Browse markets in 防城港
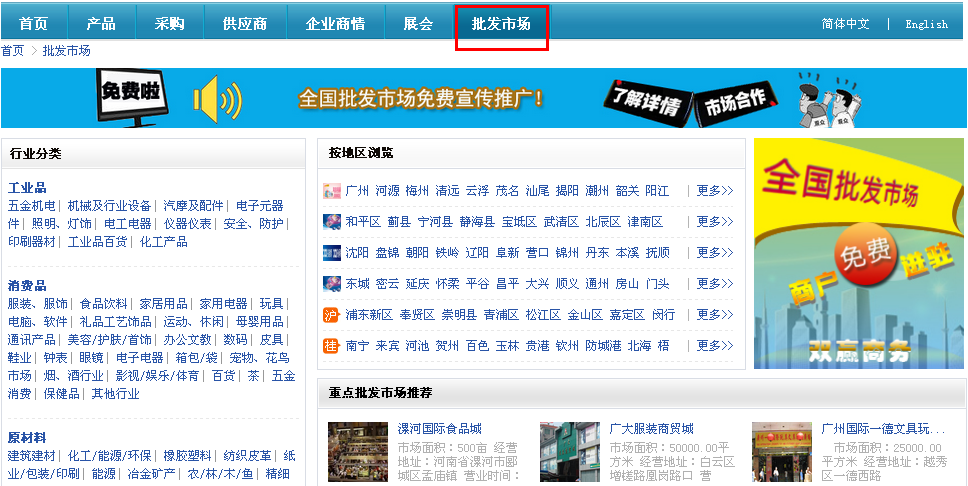The height and width of the screenshot is (486, 968). 604,345
